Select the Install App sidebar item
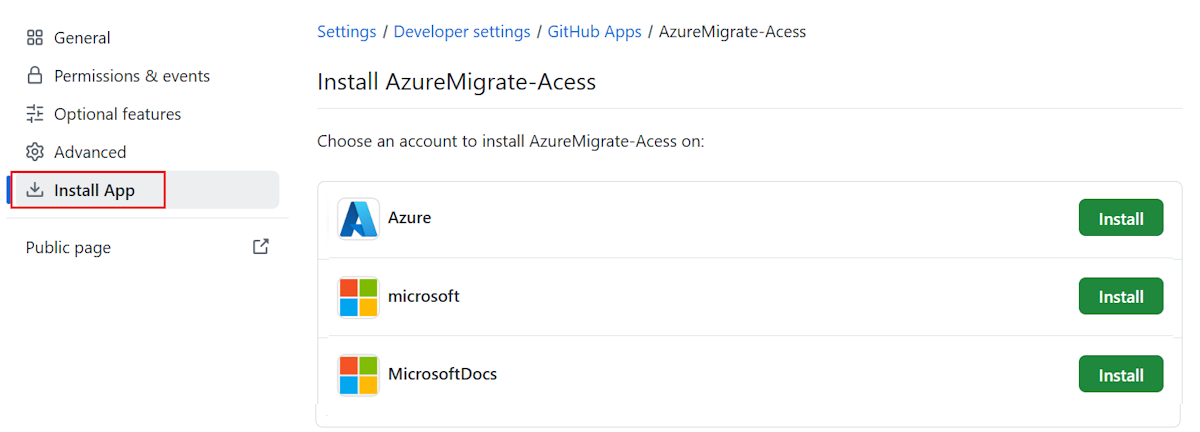The image size is (1200, 432). 94,190
